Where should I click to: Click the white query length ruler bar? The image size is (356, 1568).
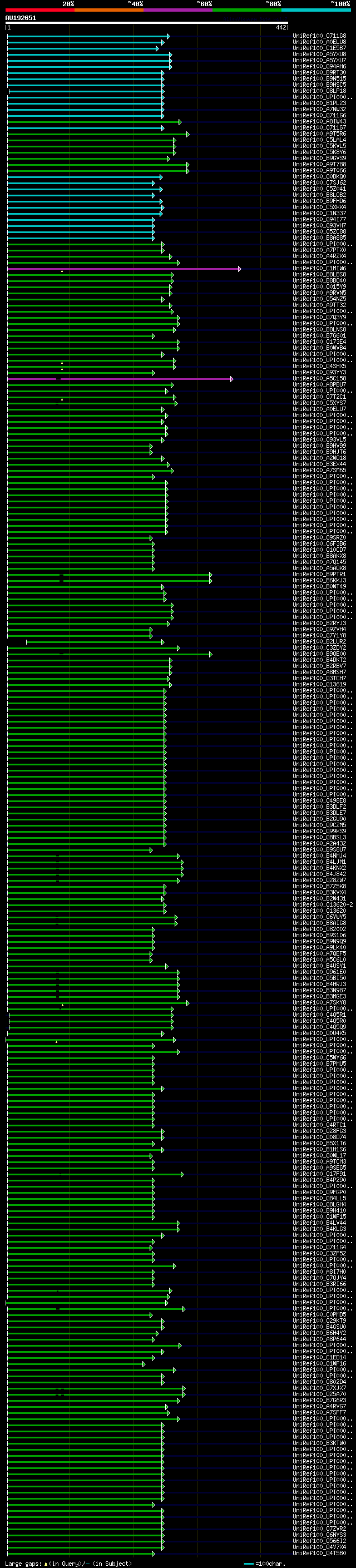147,23
